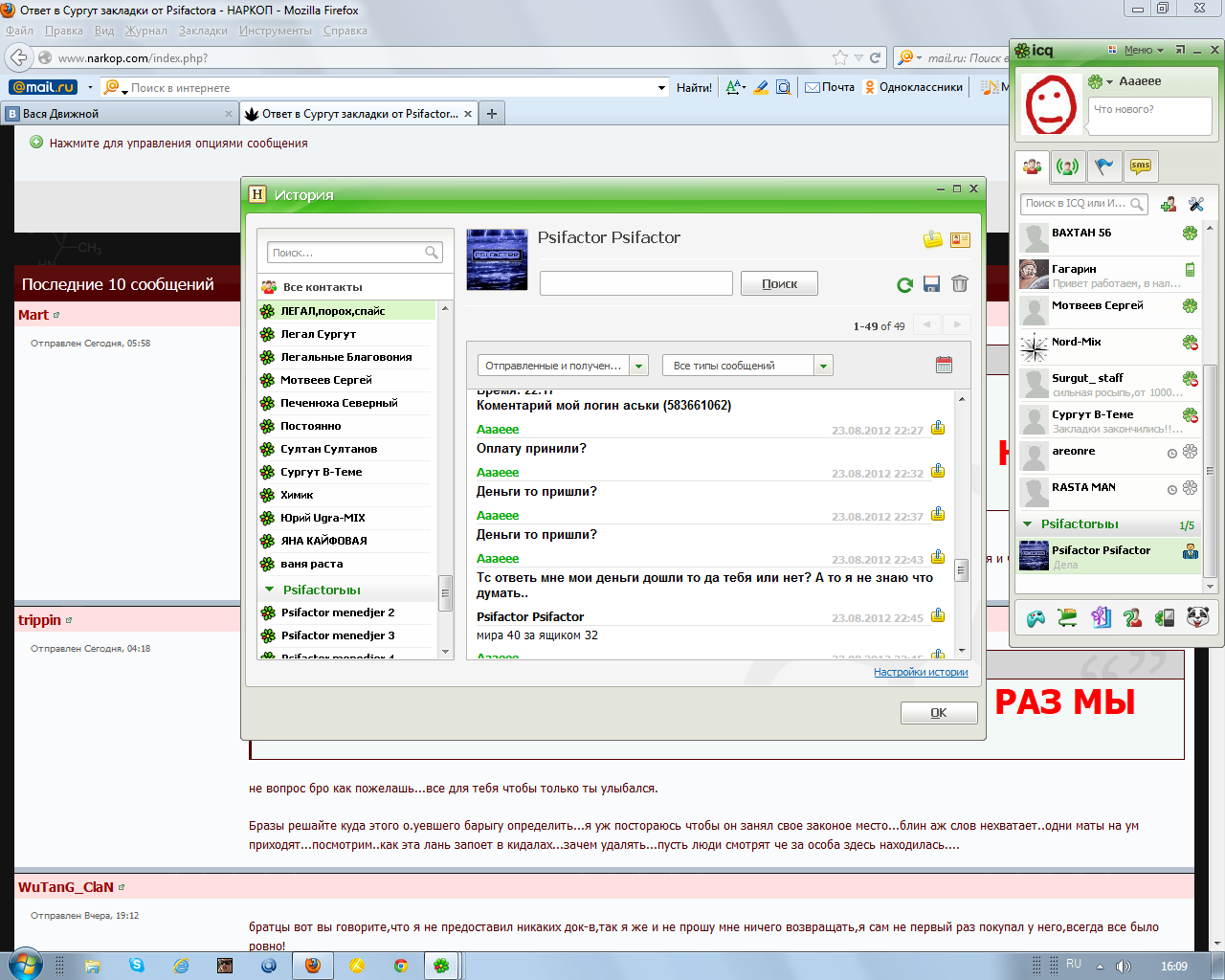Click the Что нового? status field
Viewport: 1225px width, 980px height.
point(1150,116)
